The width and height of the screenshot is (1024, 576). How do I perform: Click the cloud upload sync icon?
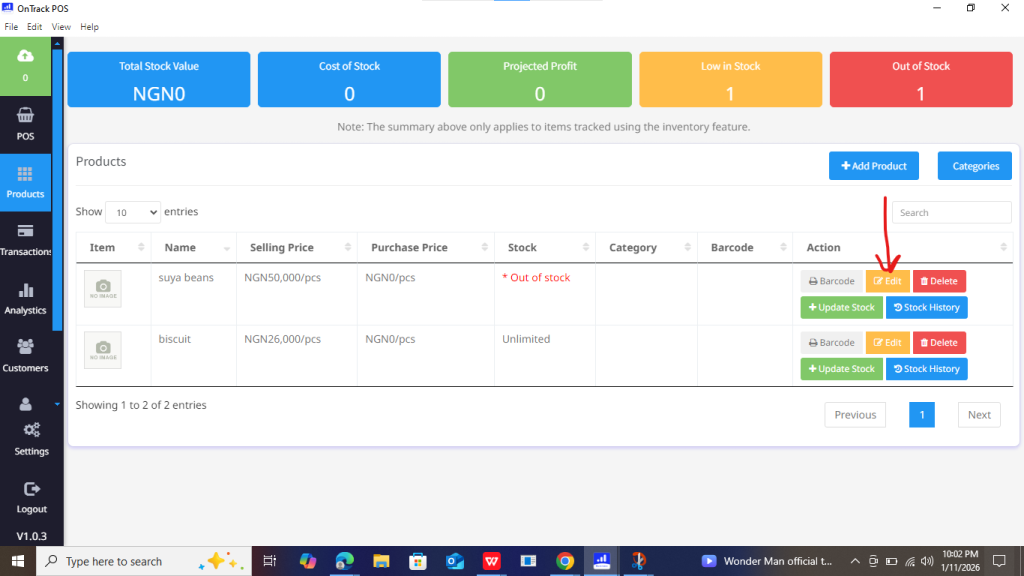point(25,56)
